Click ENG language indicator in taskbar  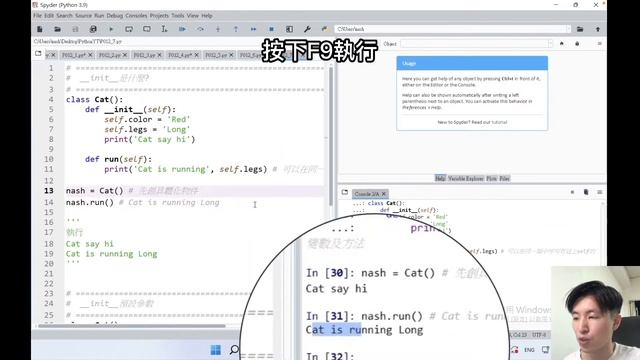point(529,350)
